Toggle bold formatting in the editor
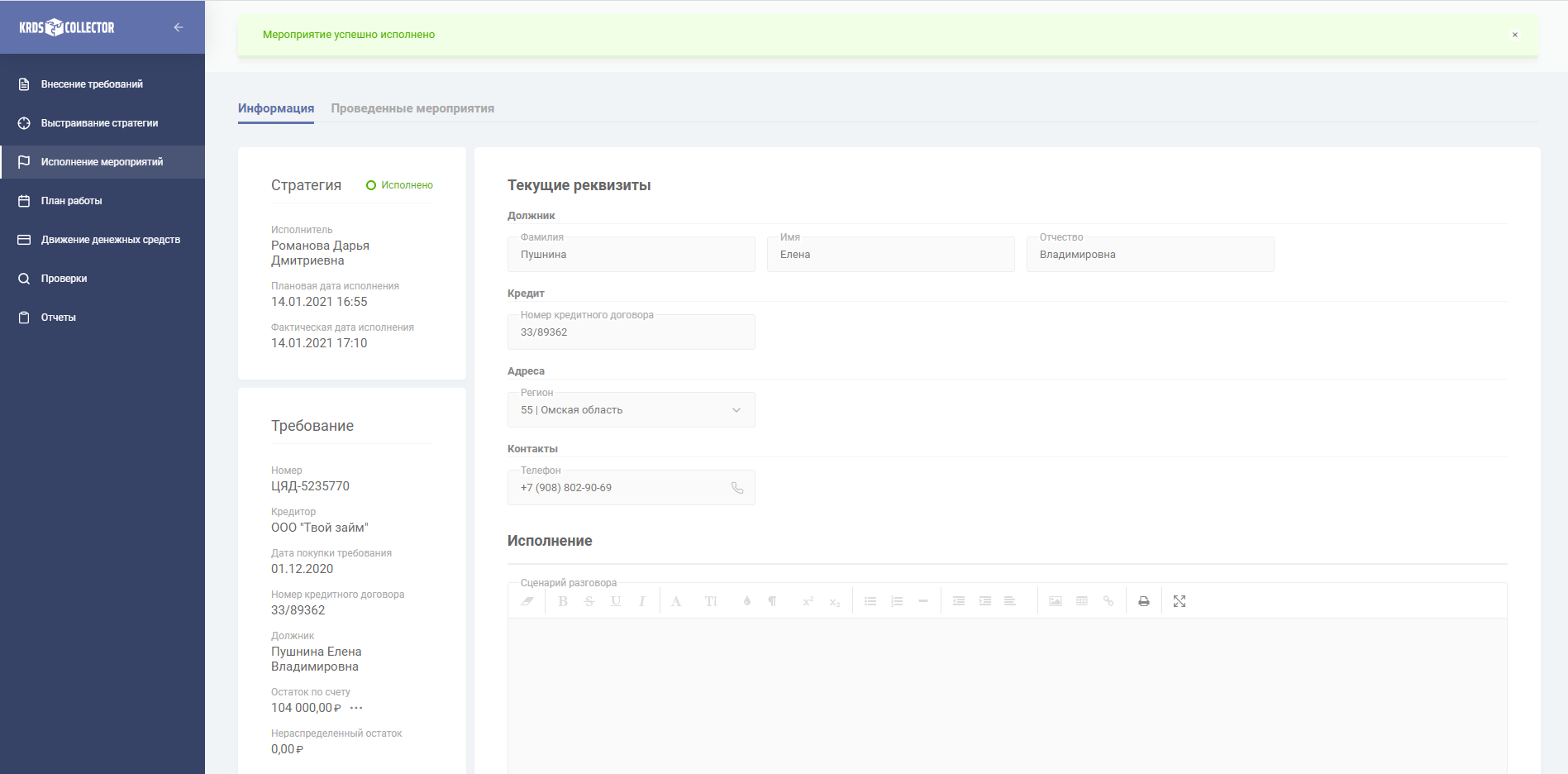 pos(563,601)
